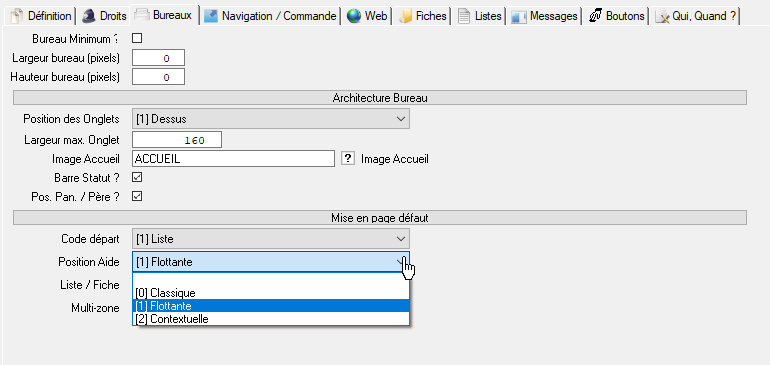Collapse the Position Aide dropdown arrow
The height and width of the screenshot is (365, 770).
[401, 262]
